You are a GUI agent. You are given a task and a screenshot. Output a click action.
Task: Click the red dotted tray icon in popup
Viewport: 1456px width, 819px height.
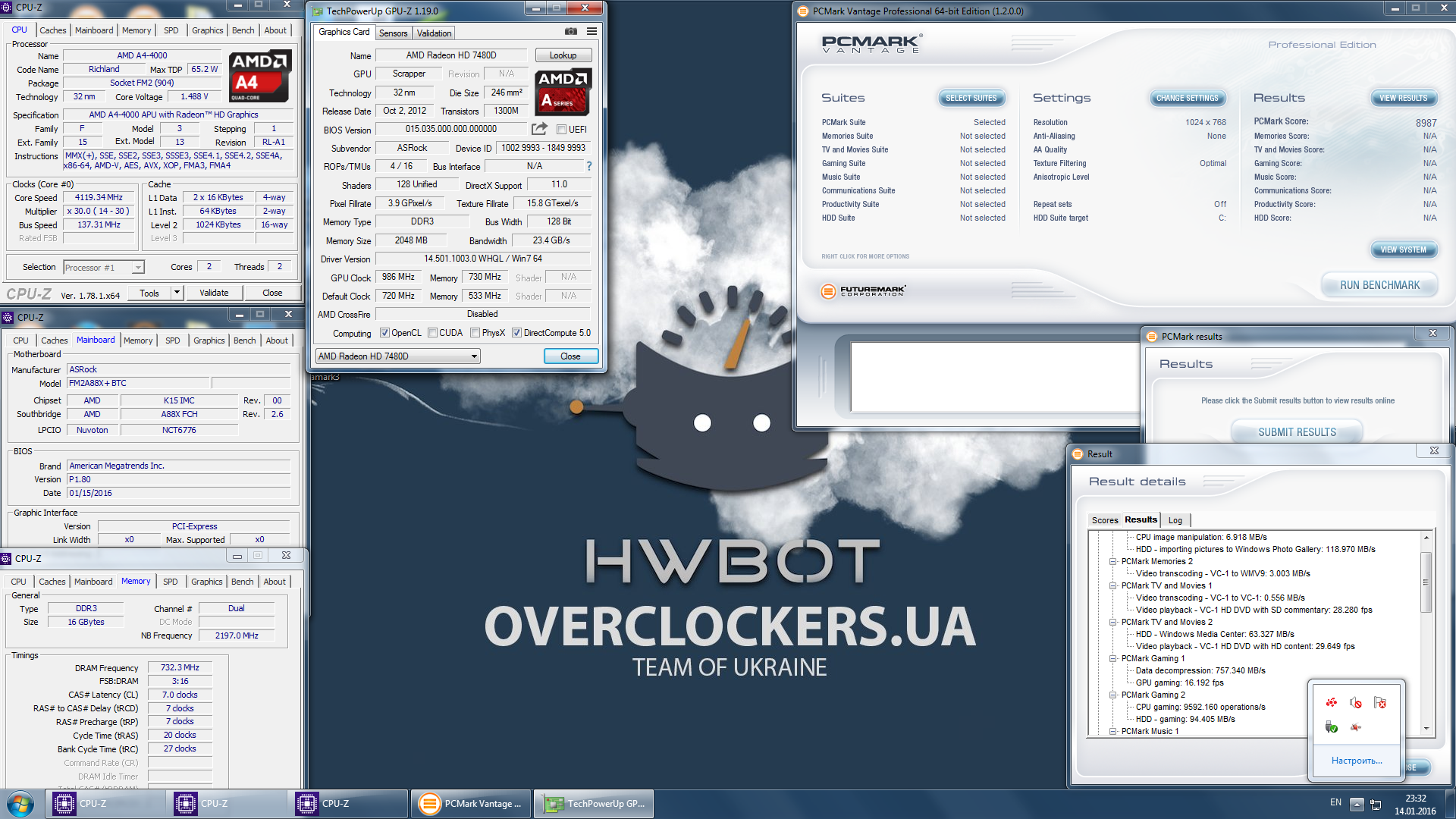coord(1332,703)
